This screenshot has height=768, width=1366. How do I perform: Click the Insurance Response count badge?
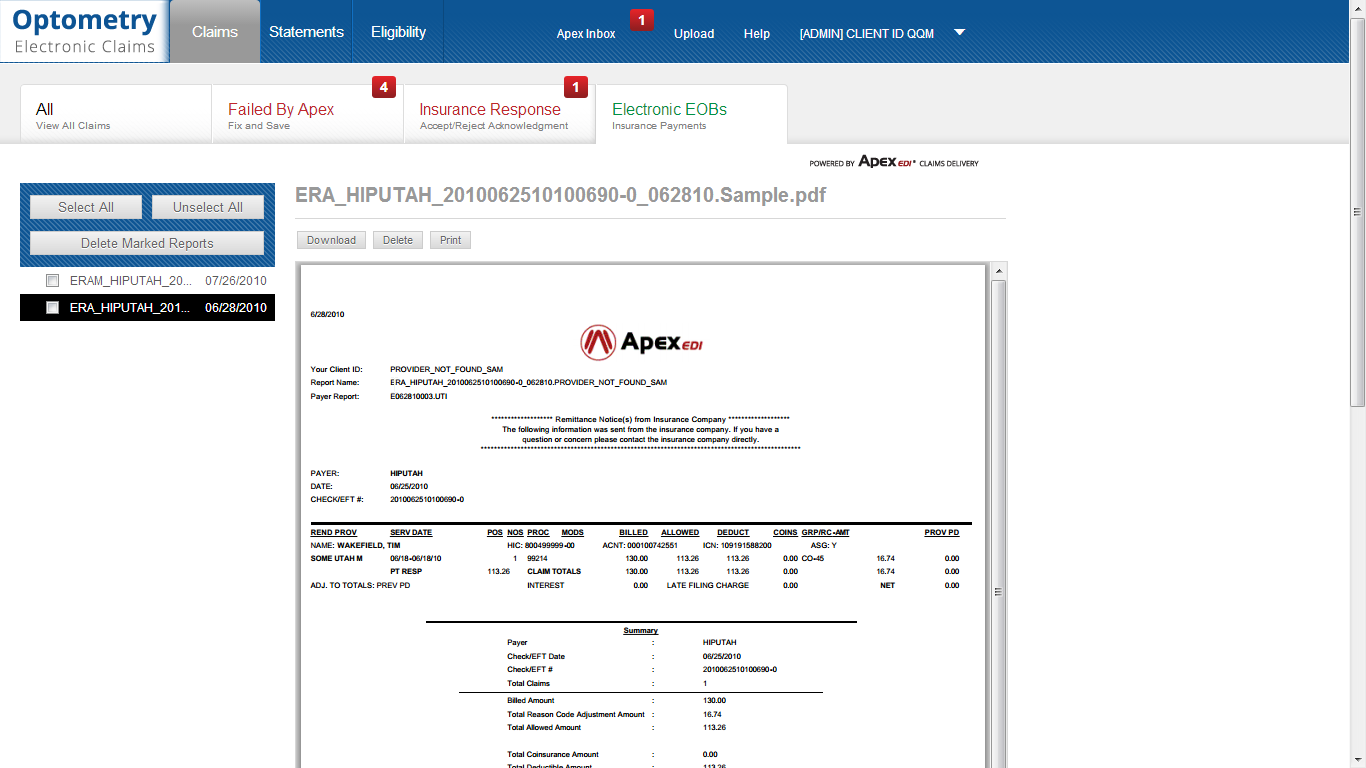pyautogui.click(x=576, y=87)
